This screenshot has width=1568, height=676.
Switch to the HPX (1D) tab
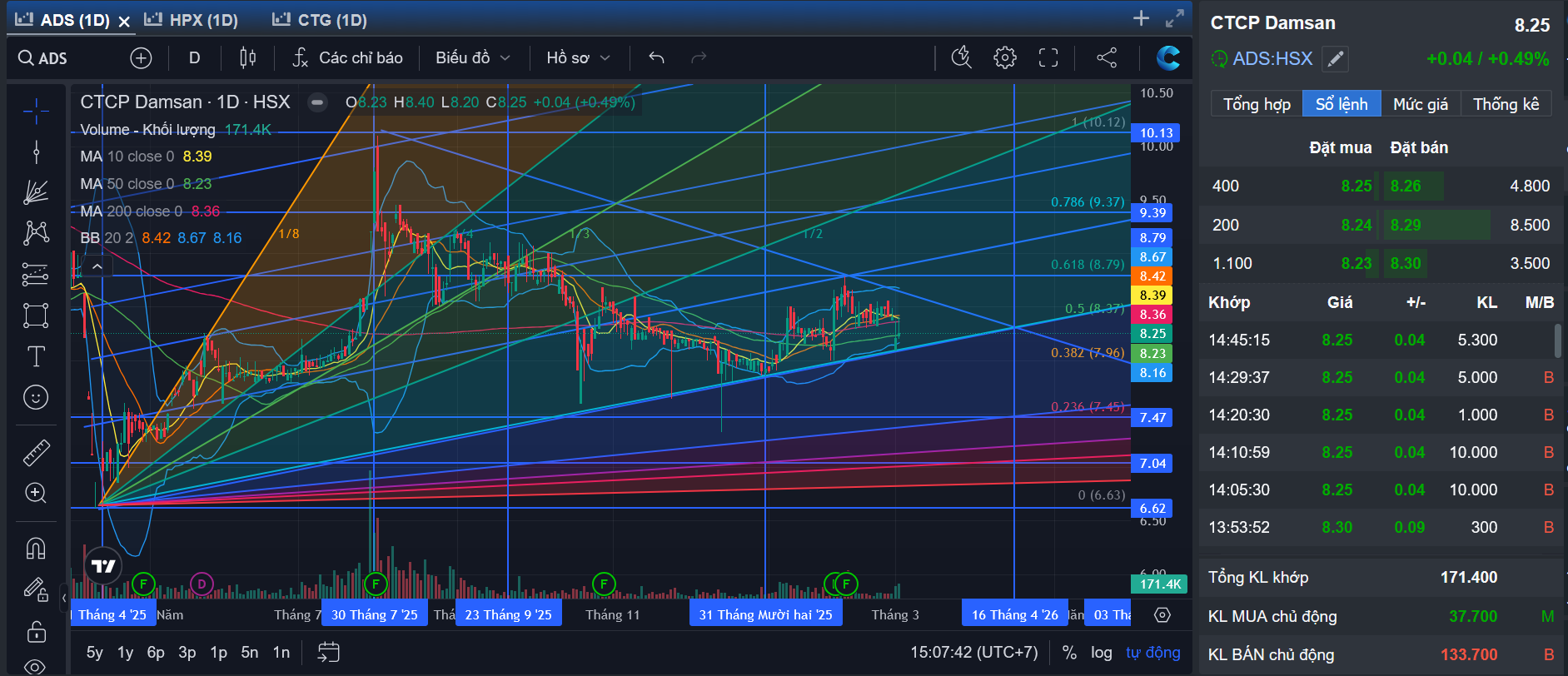(192, 20)
